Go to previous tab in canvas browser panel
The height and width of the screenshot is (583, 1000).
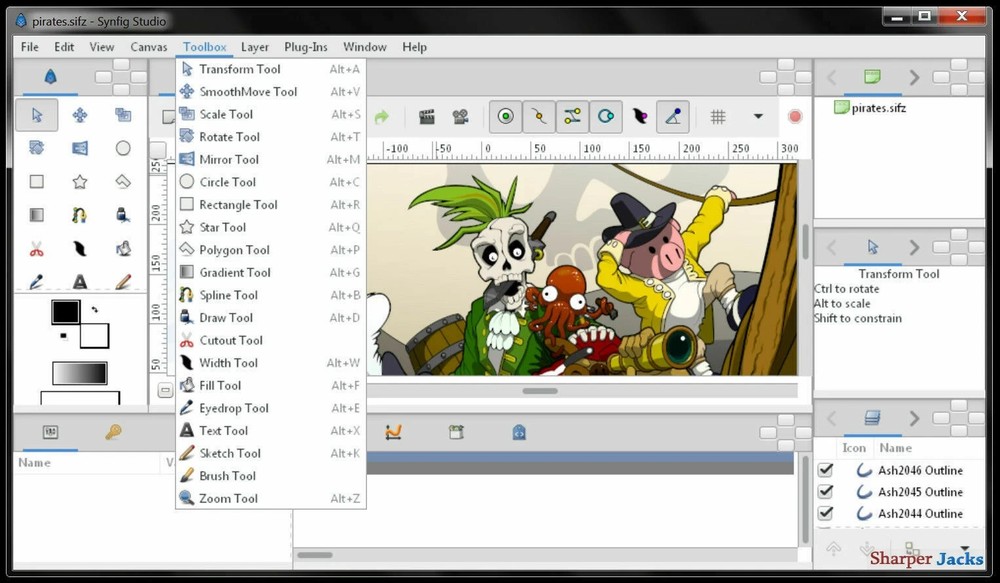point(831,77)
